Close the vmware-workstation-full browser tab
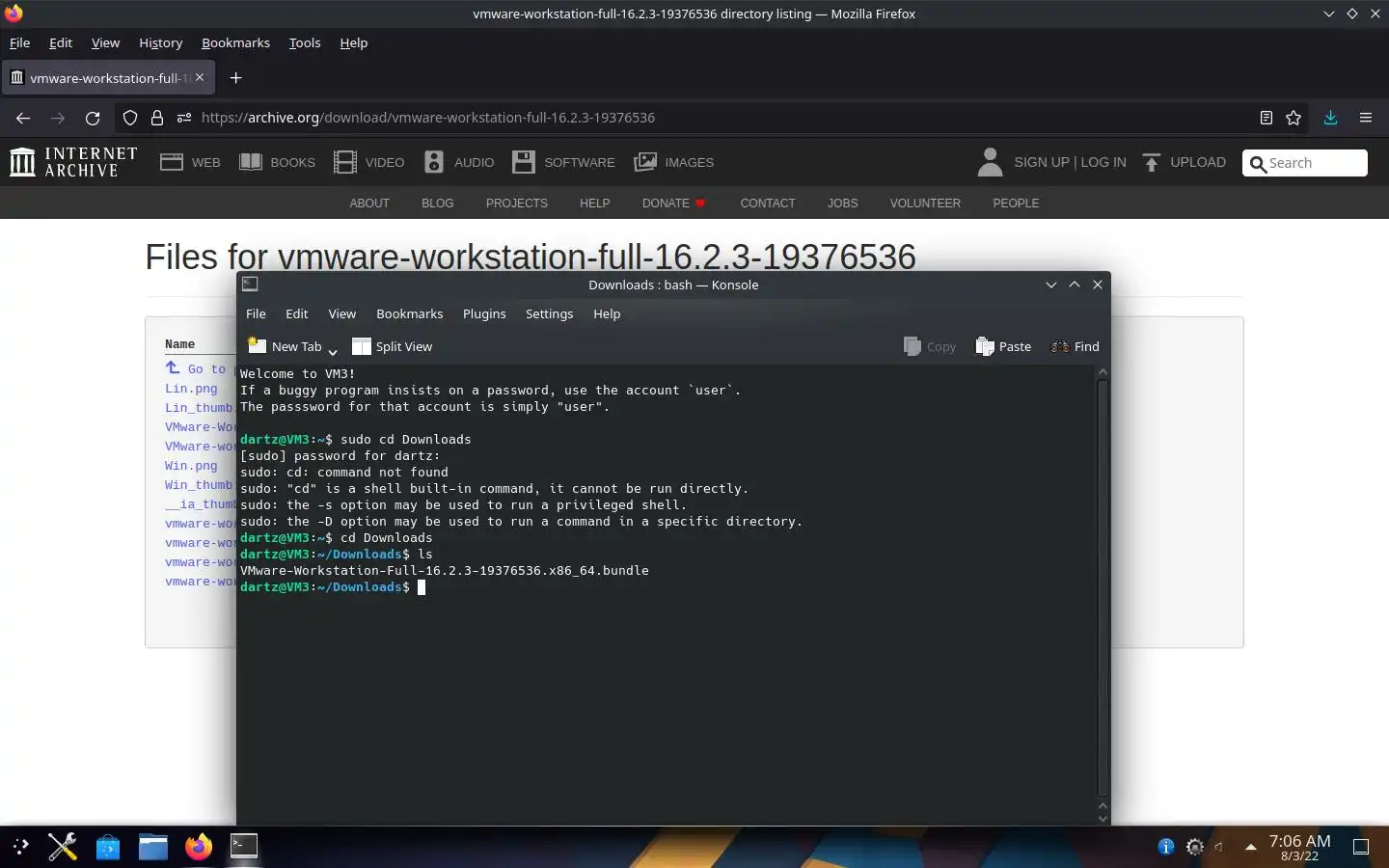The image size is (1389, 868). click(x=200, y=77)
